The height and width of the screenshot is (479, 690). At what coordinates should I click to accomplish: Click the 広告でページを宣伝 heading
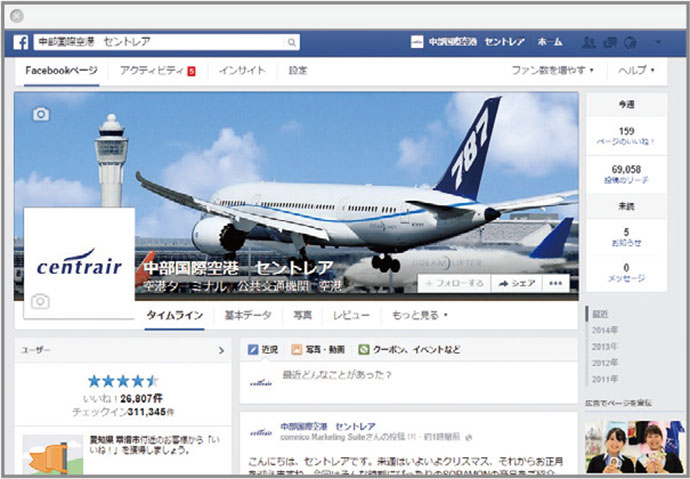pos(618,403)
